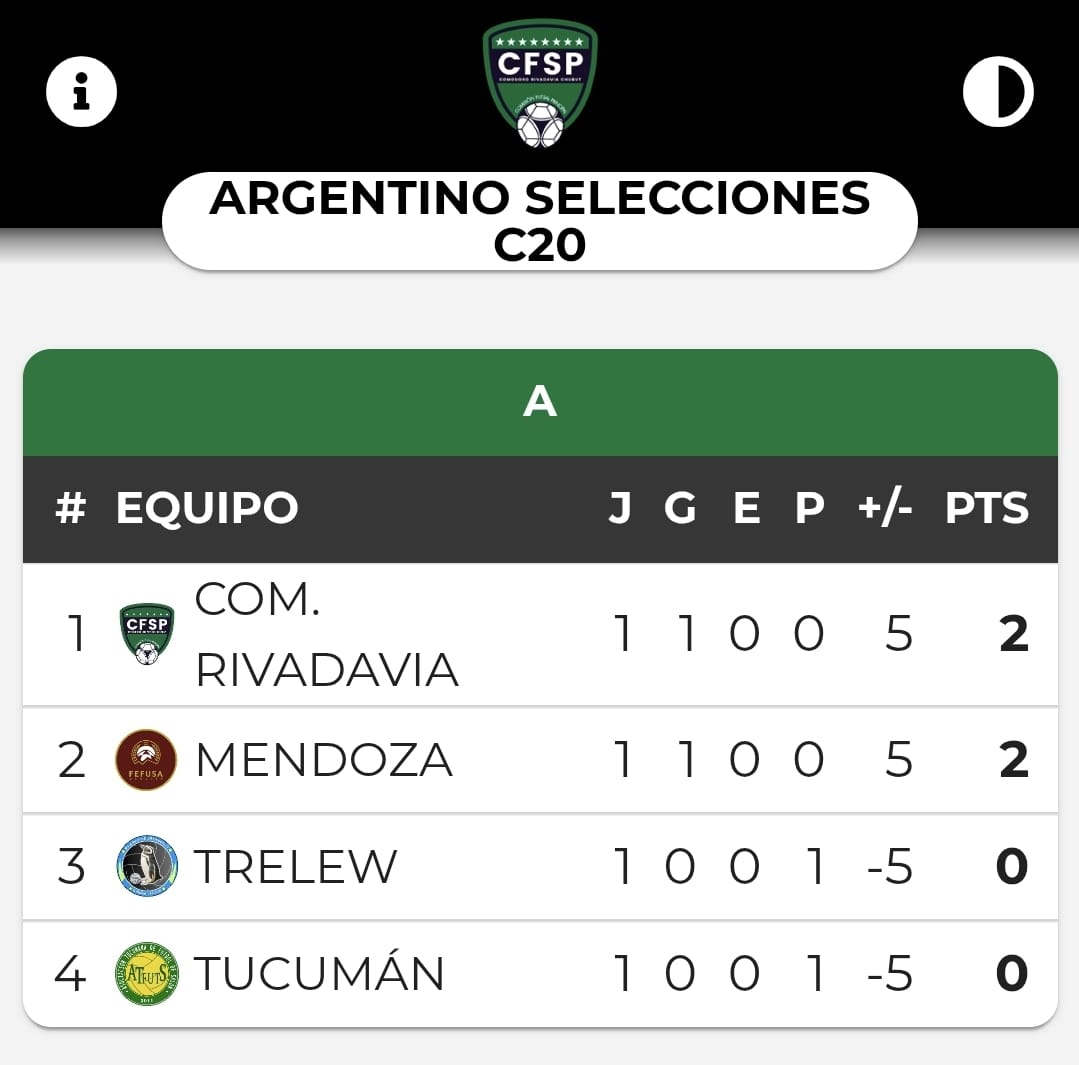This screenshot has width=1079, height=1065.
Task: Click the G wins column header
Action: coord(680,508)
